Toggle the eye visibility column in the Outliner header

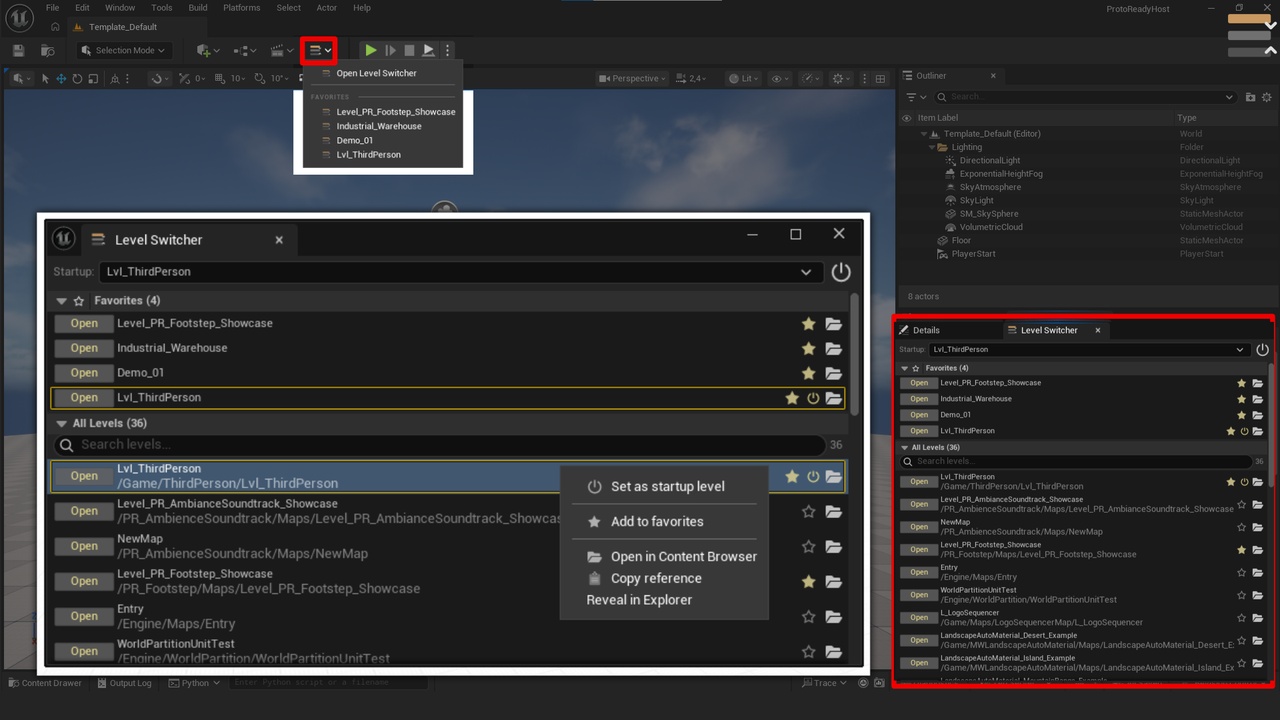click(907, 118)
